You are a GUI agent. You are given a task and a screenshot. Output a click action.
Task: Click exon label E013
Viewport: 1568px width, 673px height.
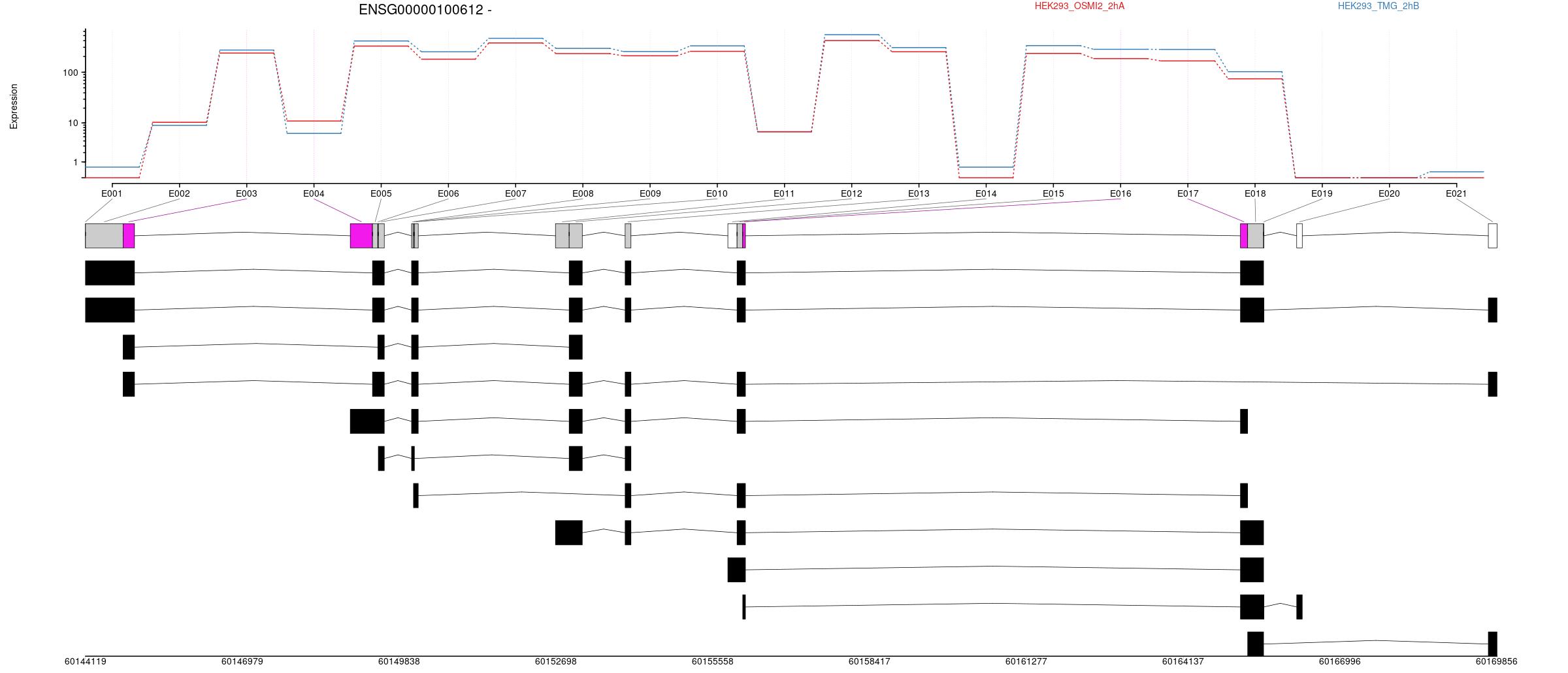coord(919,193)
